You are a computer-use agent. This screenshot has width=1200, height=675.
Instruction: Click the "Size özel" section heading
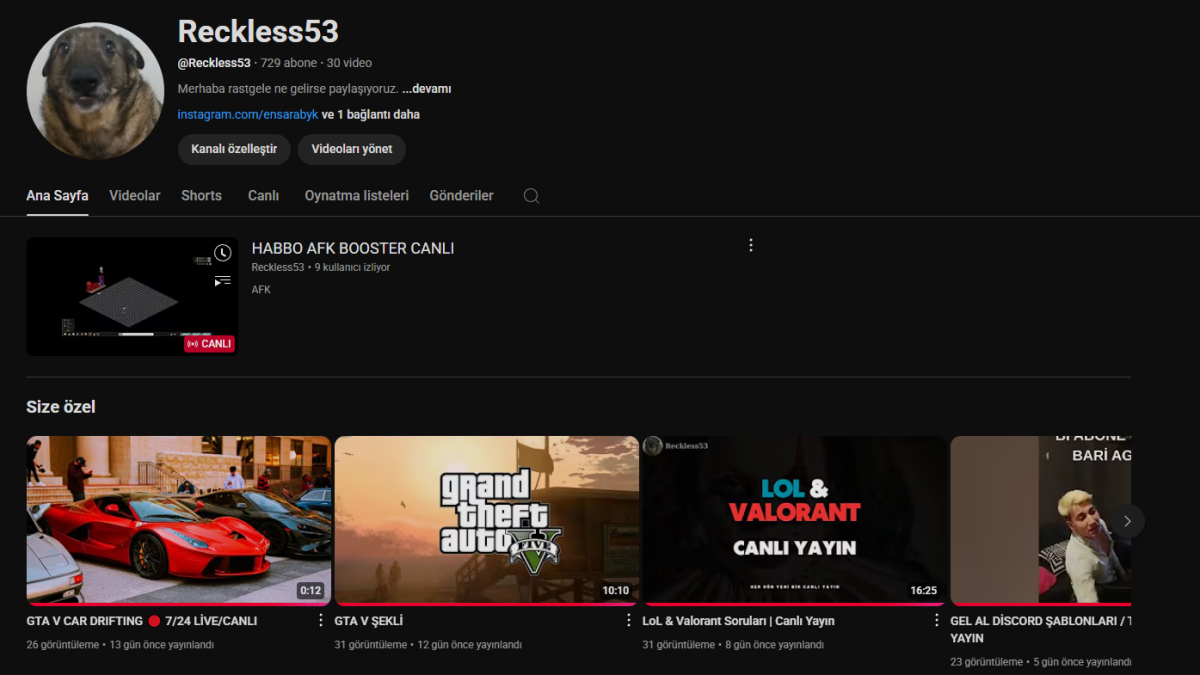click(x=61, y=407)
